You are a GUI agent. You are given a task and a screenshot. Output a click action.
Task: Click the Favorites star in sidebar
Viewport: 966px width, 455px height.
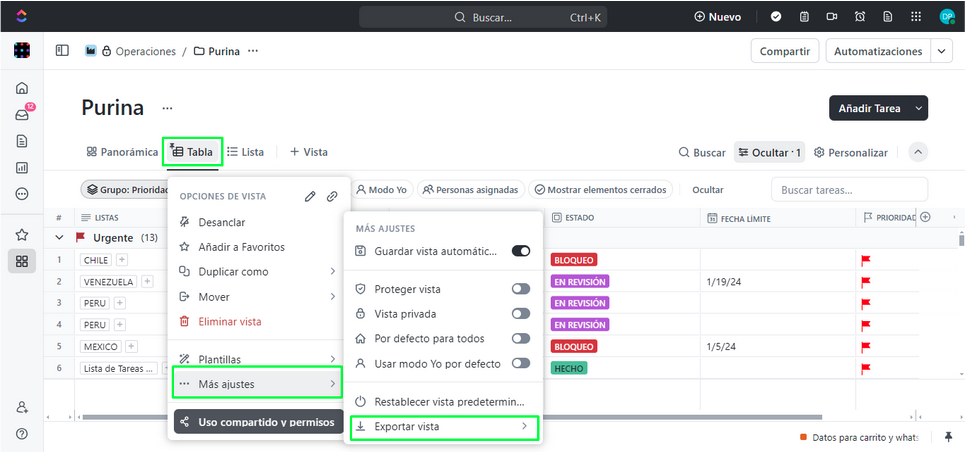pyautogui.click(x=22, y=235)
